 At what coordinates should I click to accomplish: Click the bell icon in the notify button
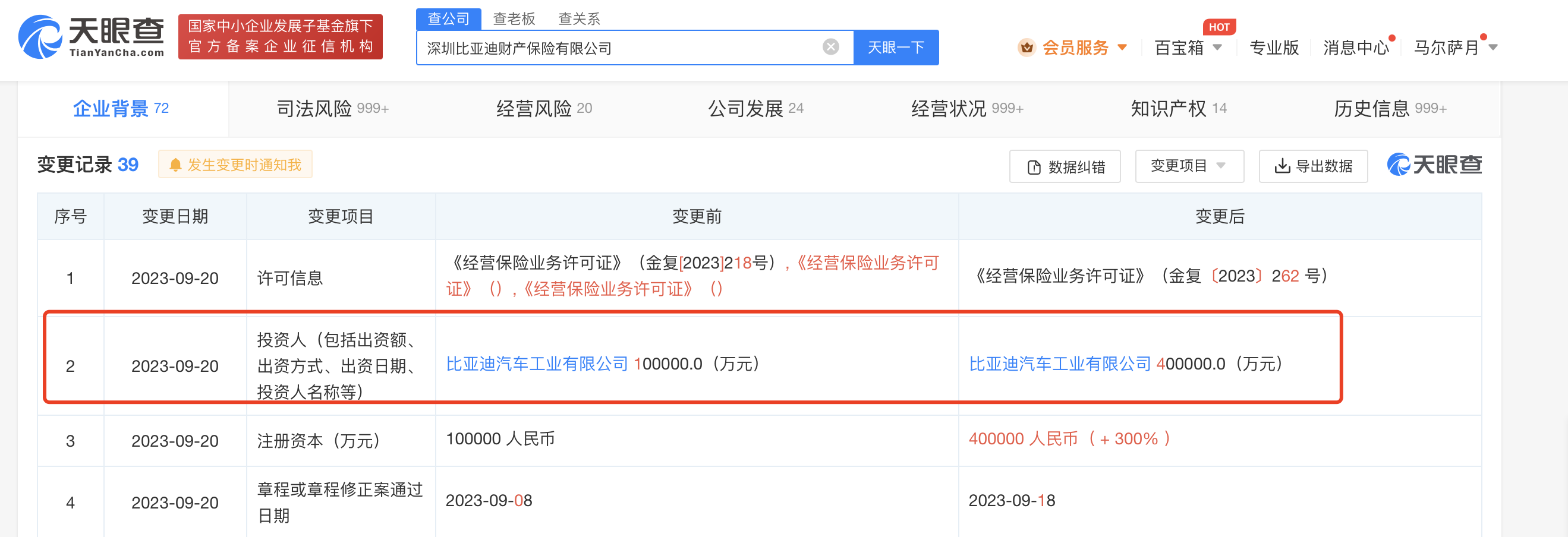175,165
